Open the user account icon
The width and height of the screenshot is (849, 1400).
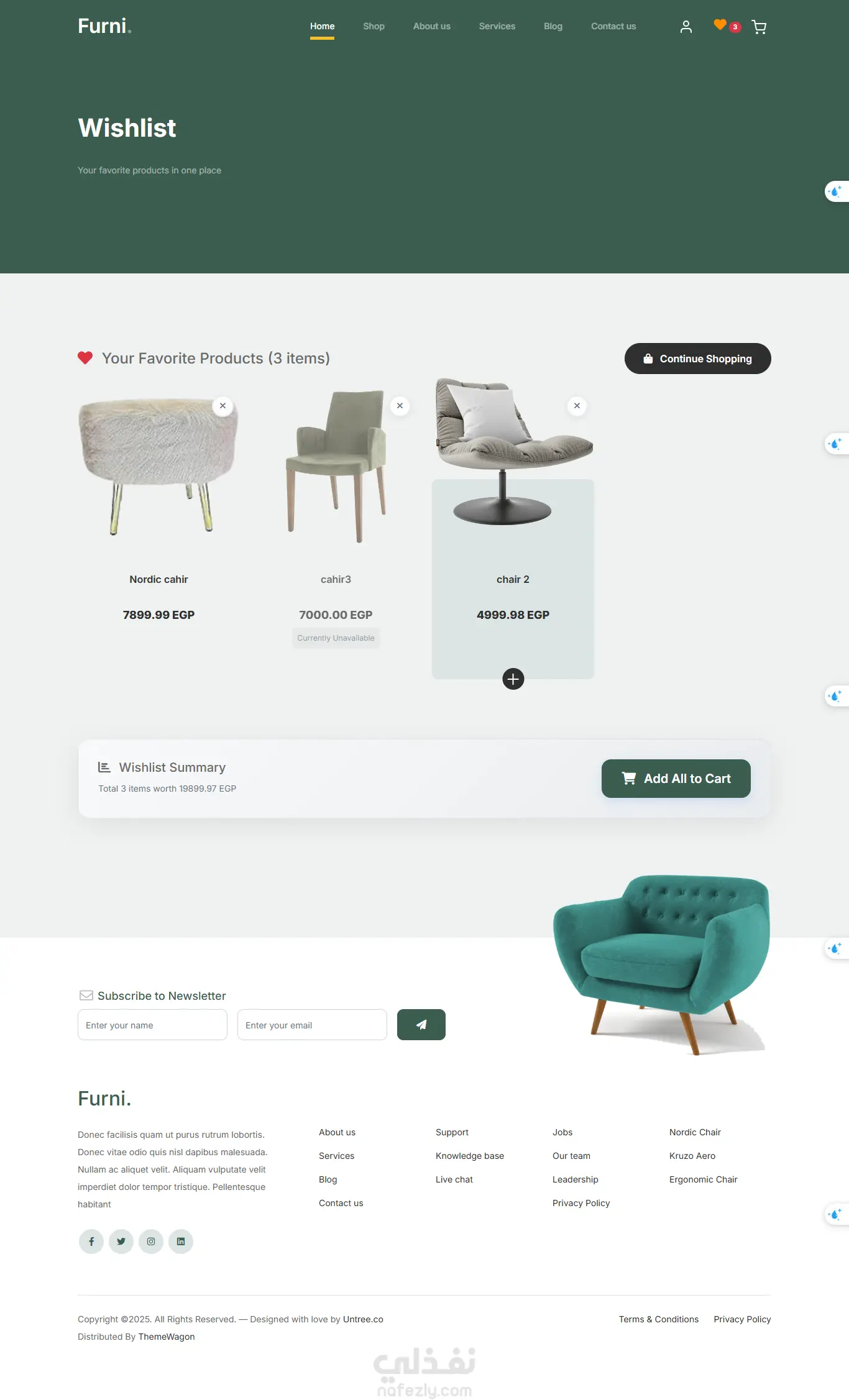686,27
